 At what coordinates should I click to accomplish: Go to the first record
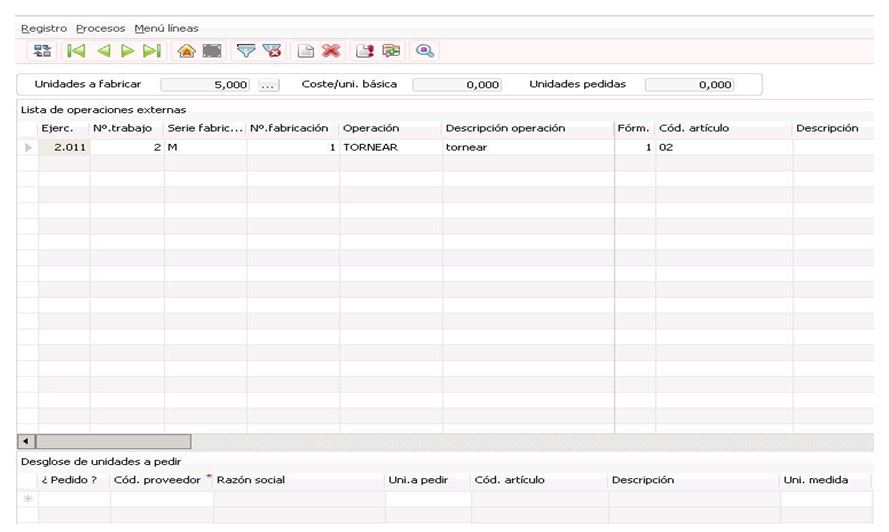click(x=76, y=51)
